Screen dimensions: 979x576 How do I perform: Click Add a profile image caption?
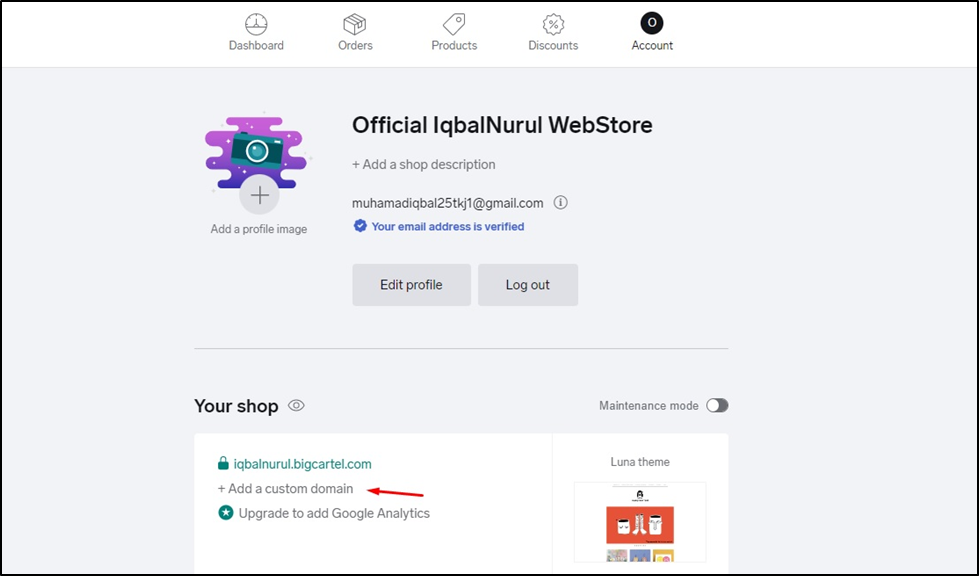258,229
